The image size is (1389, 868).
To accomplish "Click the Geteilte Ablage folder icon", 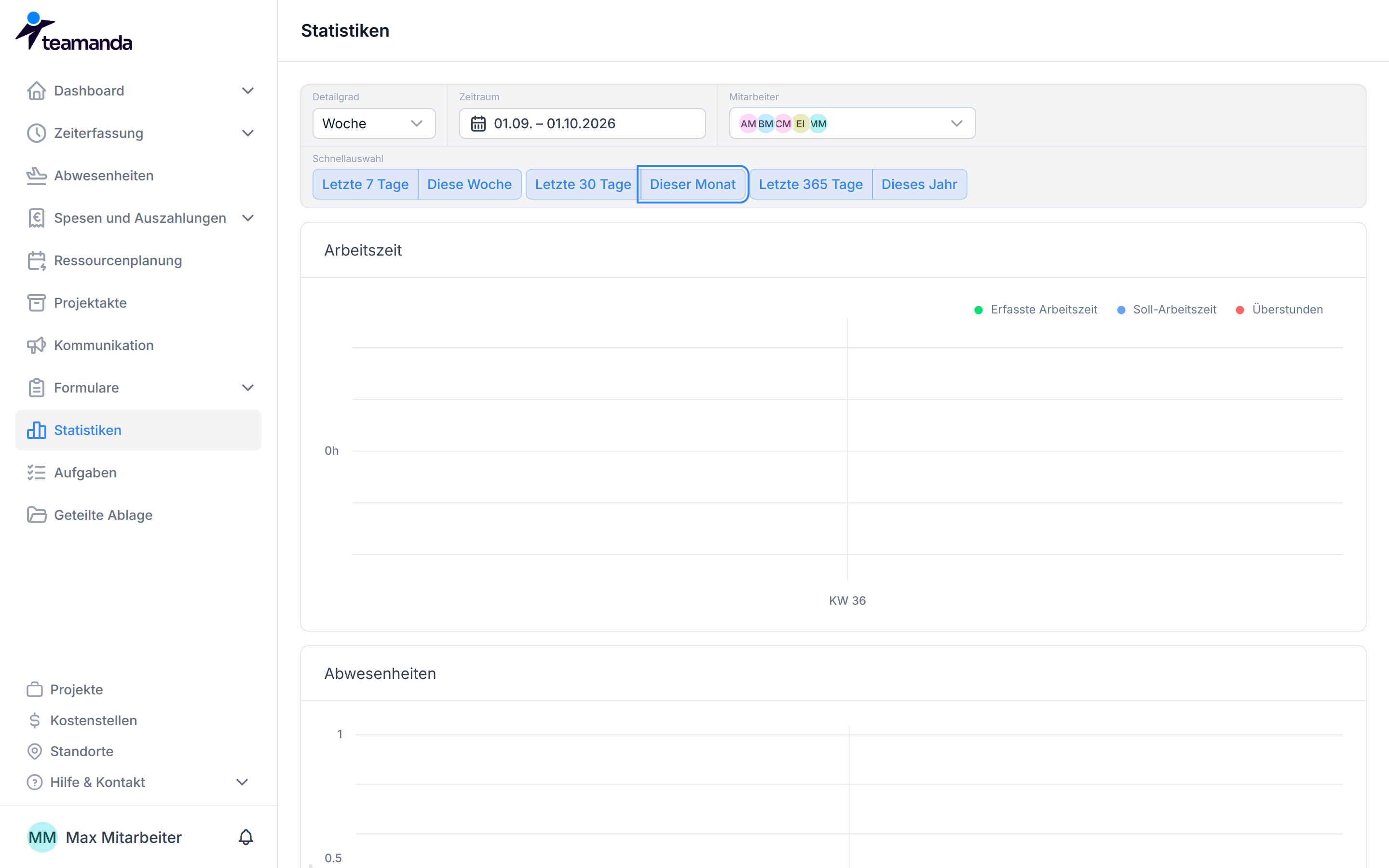I will point(36,515).
